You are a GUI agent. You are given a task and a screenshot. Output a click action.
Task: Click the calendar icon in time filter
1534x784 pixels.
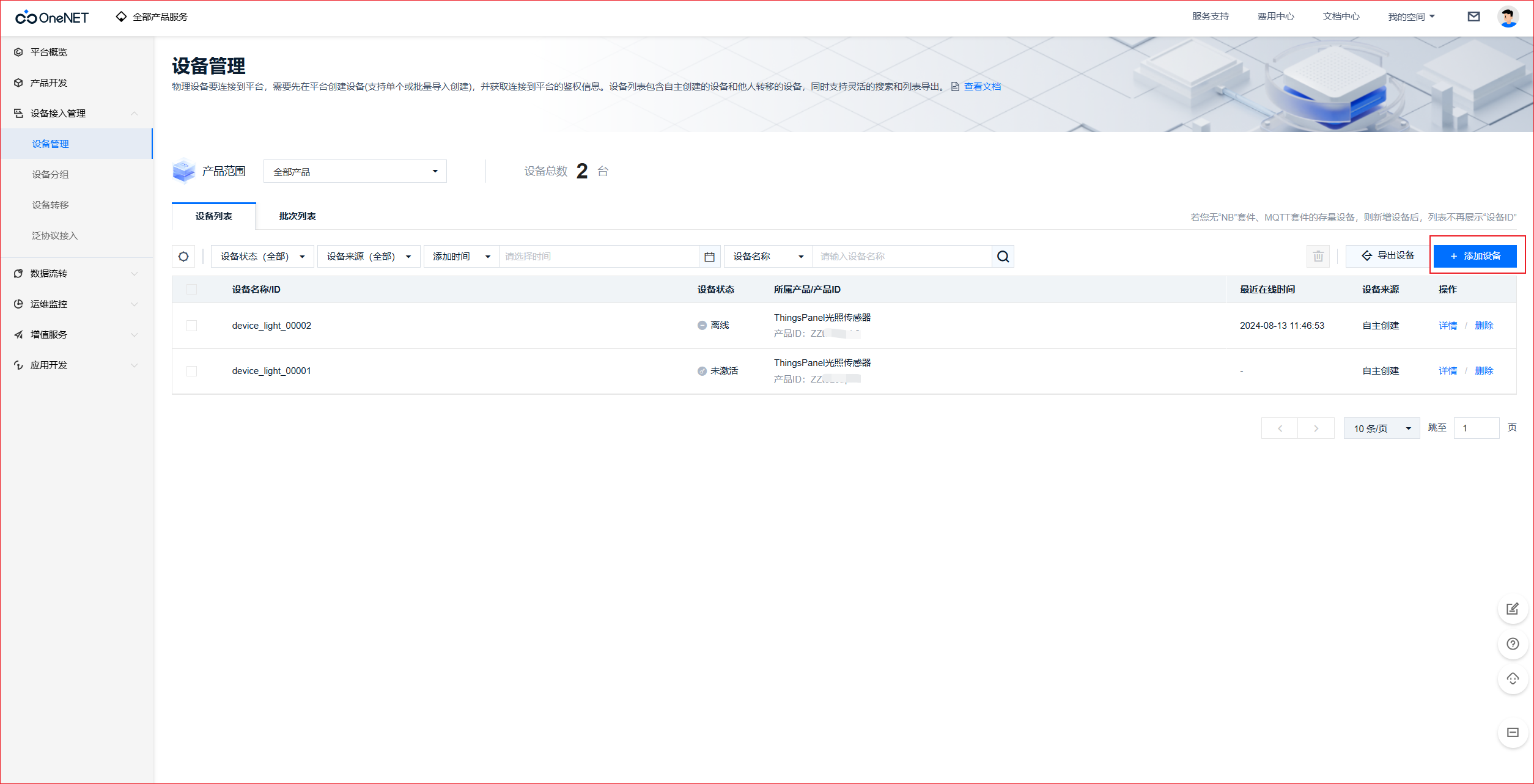(709, 257)
